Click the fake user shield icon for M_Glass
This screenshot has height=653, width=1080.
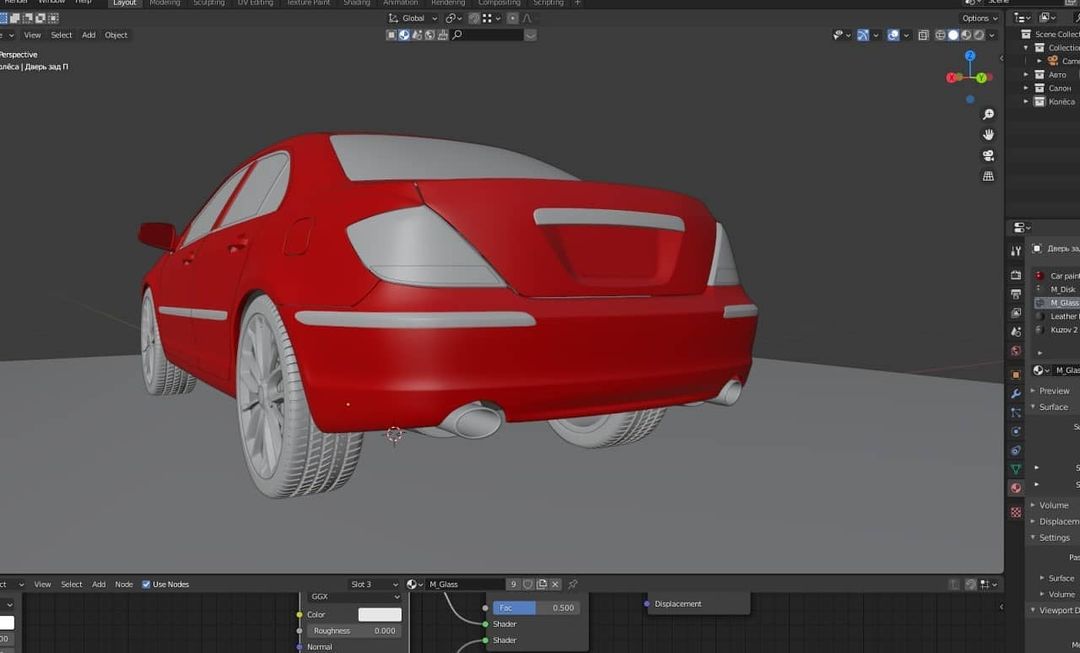coord(528,584)
